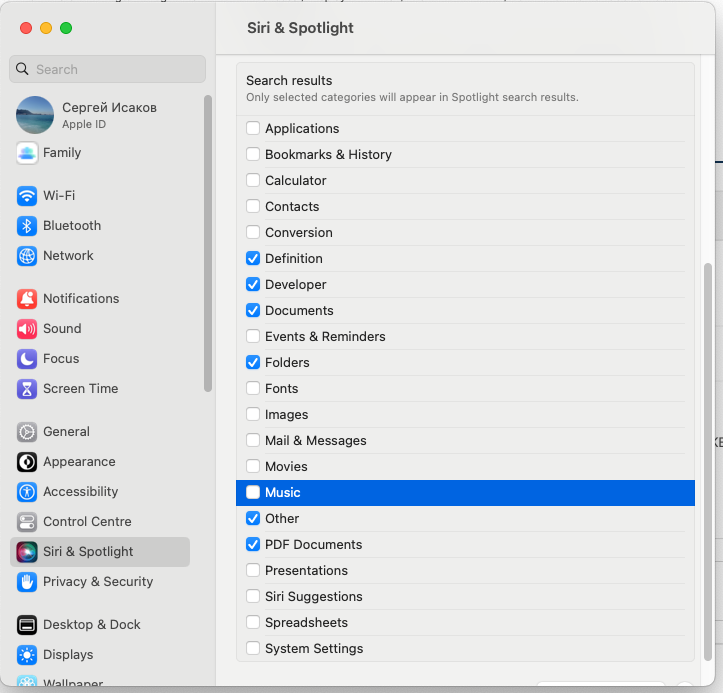Uncheck the Definition checkbox

pos(253,258)
